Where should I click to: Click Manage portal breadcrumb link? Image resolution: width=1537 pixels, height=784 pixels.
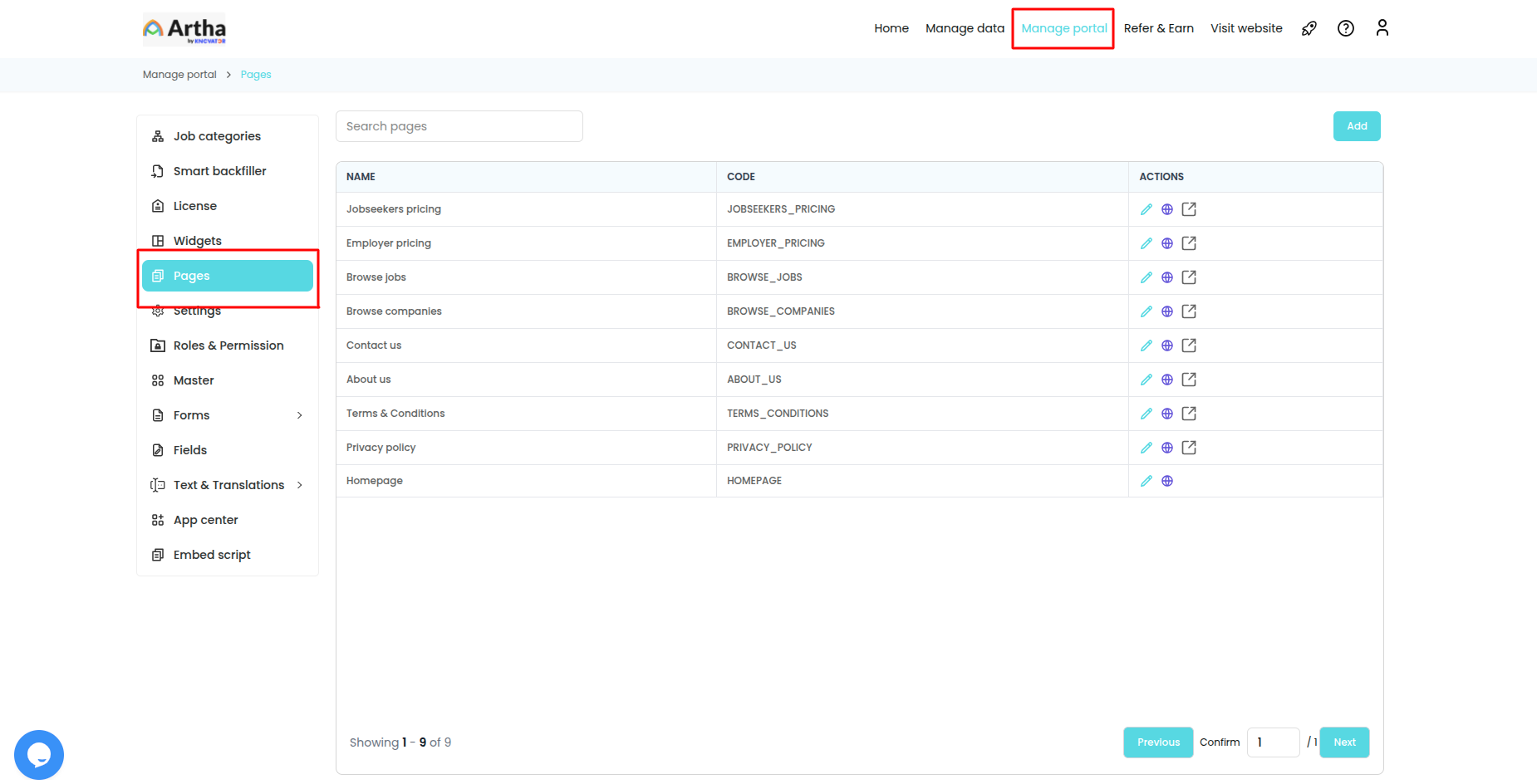click(179, 75)
